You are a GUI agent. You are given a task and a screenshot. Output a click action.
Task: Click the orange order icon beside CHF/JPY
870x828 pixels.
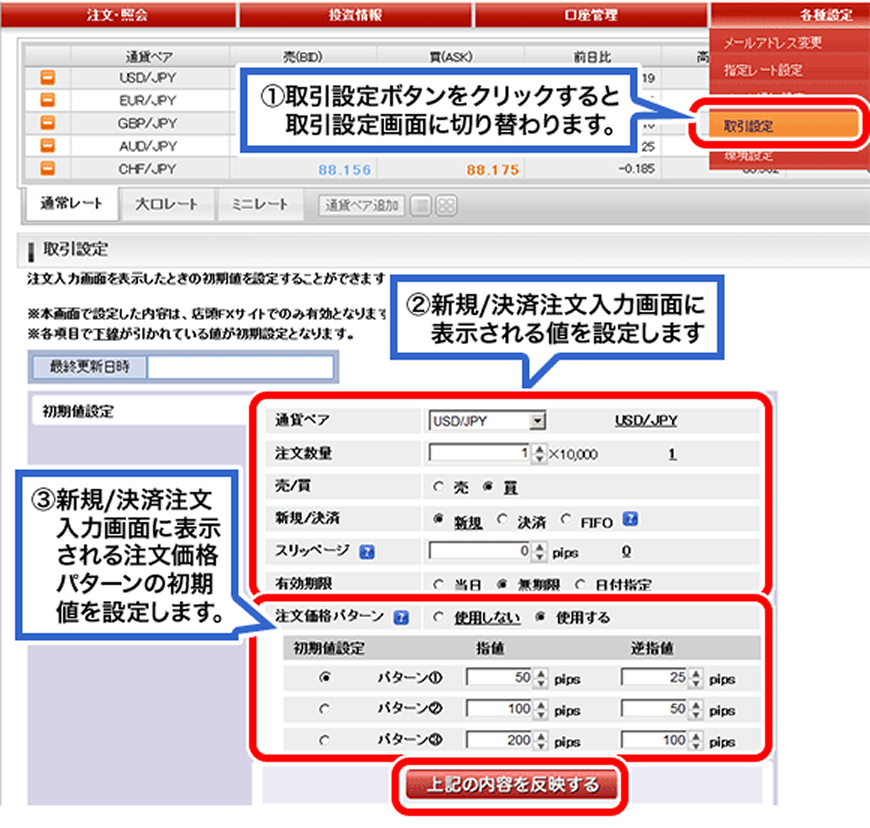47,167
